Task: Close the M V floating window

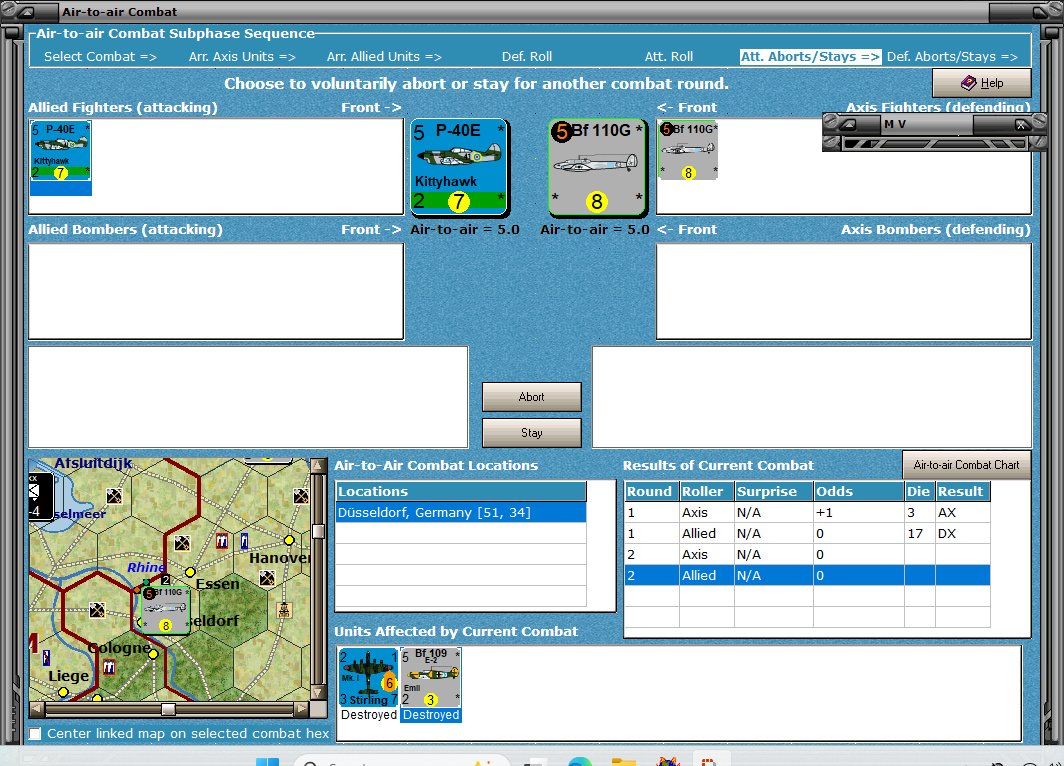Action: [1021, 124]
